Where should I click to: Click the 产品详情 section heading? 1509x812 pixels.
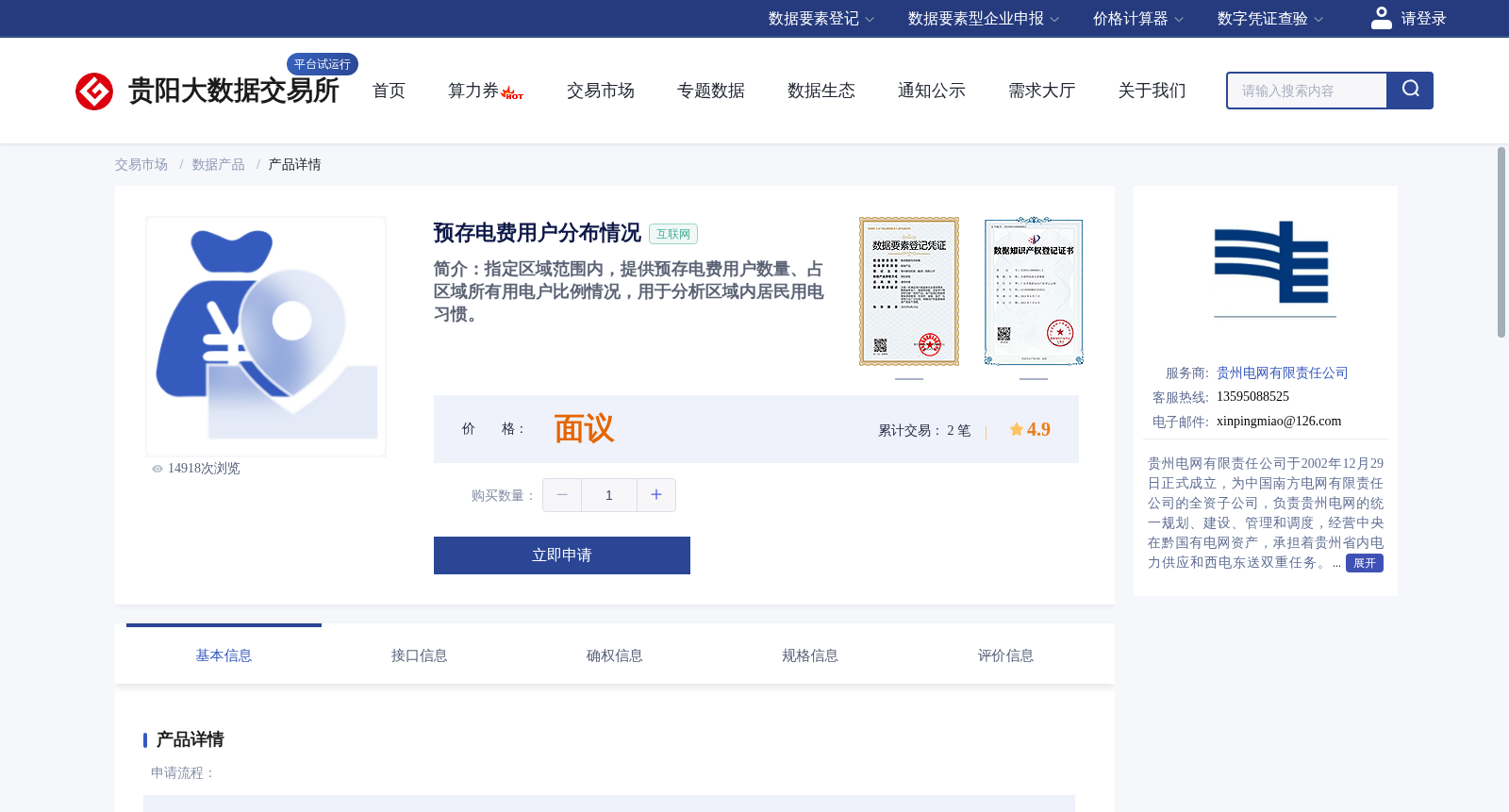coord(190,739)
